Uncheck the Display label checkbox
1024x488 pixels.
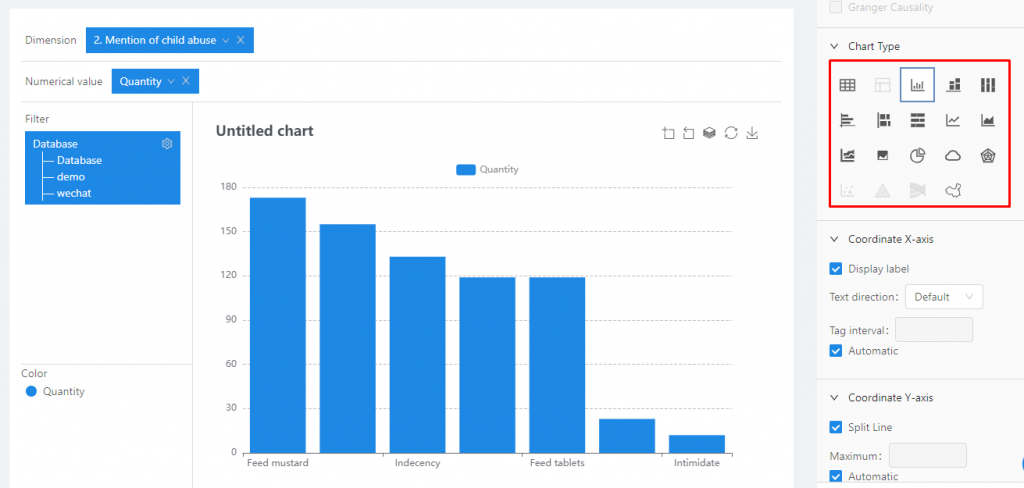(836, 269)
